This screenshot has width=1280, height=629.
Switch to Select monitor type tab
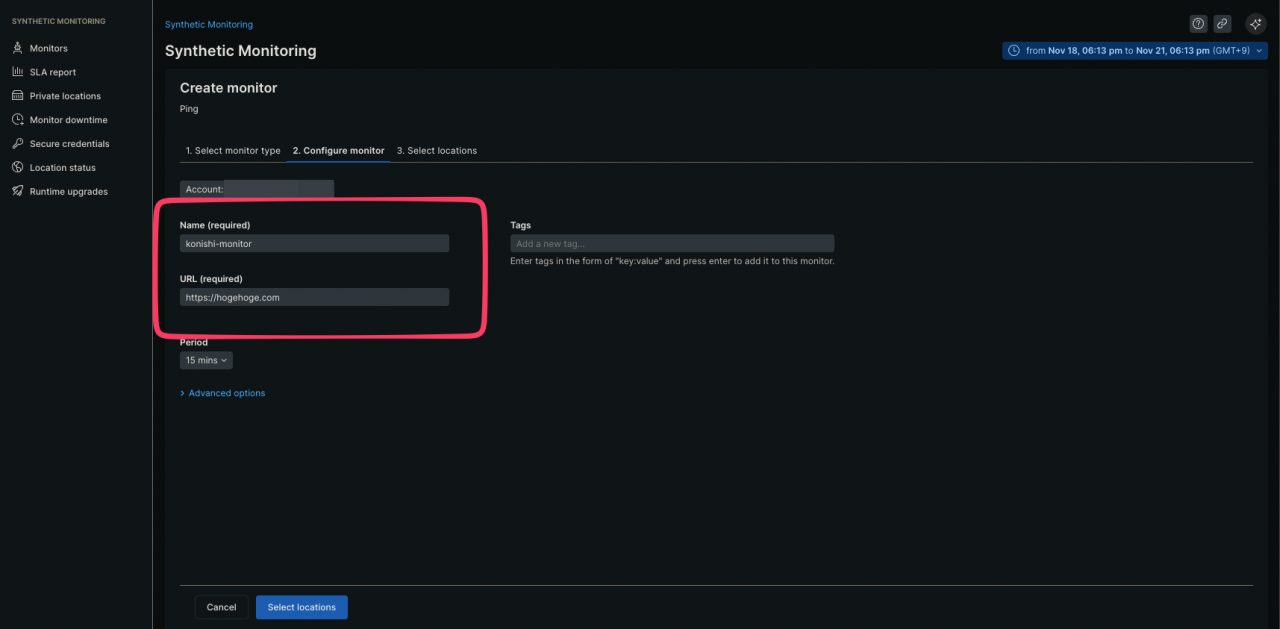(233, 151)
